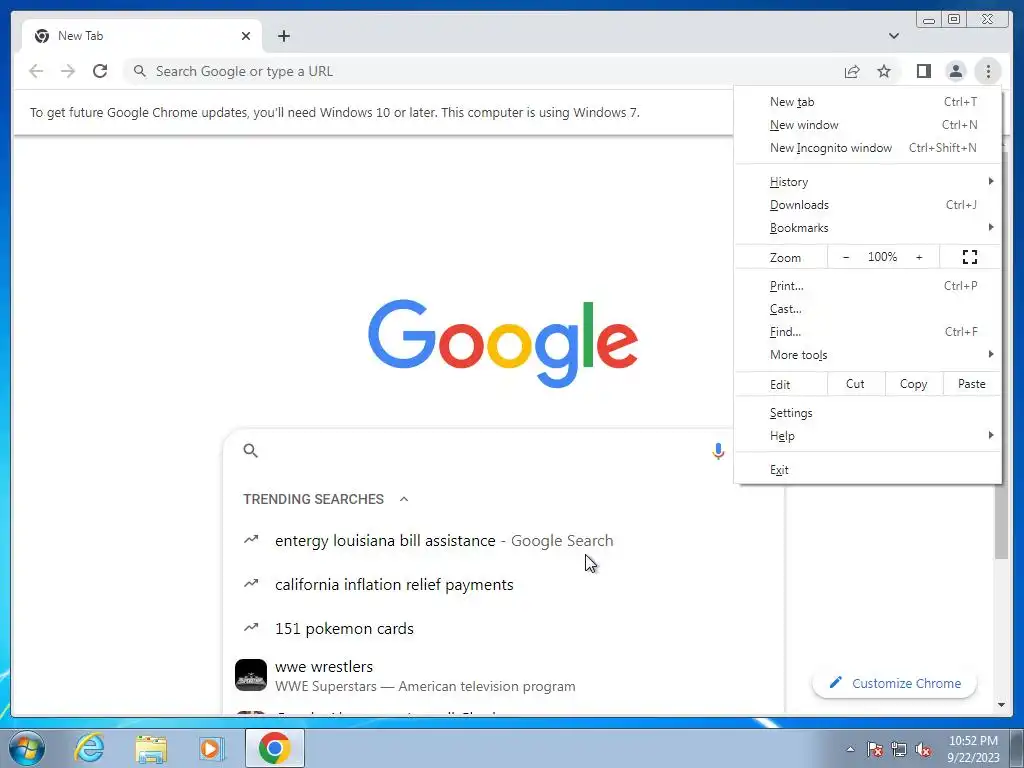1024x768 pixels.
Task: Click the WWE wrestlers thumbnail image
Action: point(251,675)
